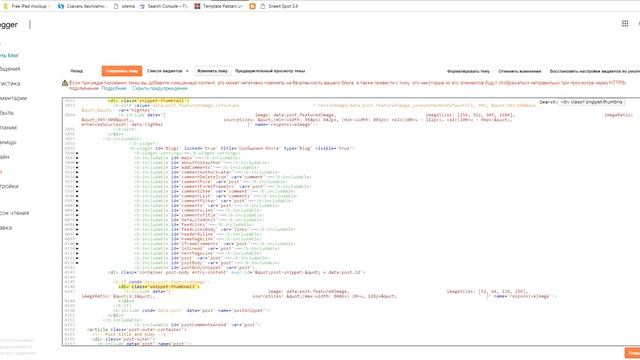
Task: Open the orange Blogger bookmark icon
Action: 252,6
